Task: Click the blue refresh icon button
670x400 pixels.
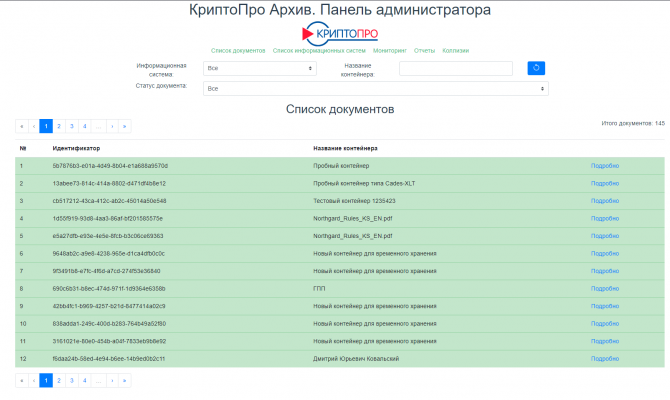Action: pyautogui.click(x=536, y=68)
